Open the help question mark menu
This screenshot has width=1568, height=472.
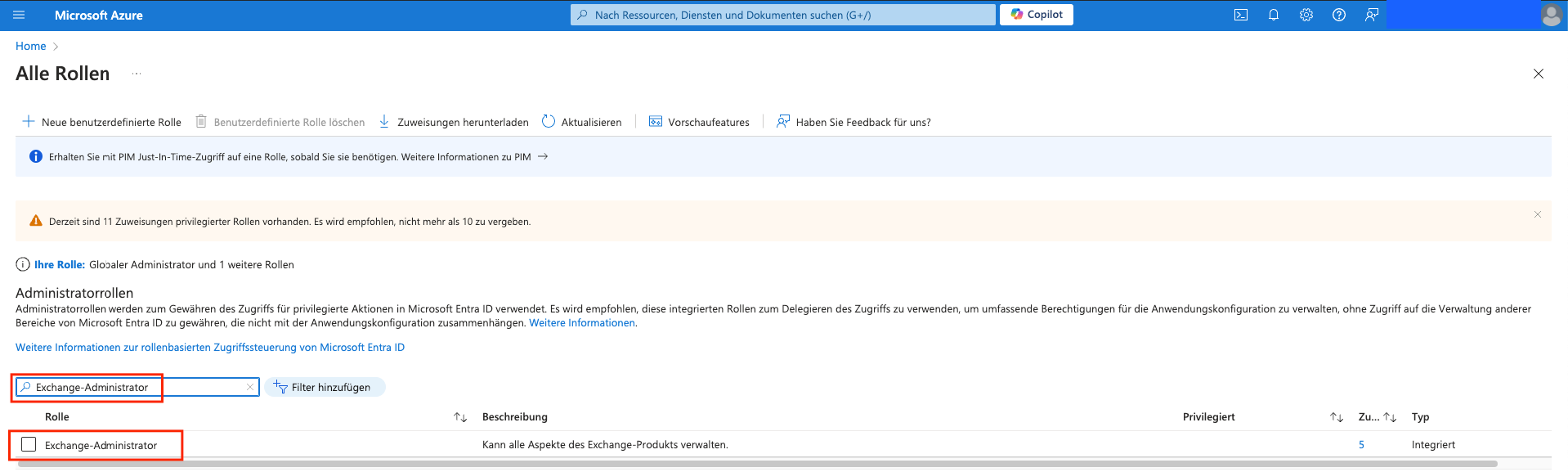click(1339, 15)
